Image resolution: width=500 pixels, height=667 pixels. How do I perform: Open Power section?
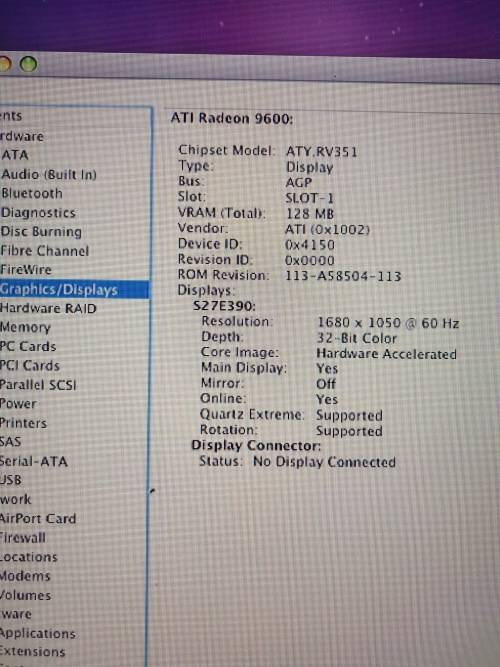point(18,404)
